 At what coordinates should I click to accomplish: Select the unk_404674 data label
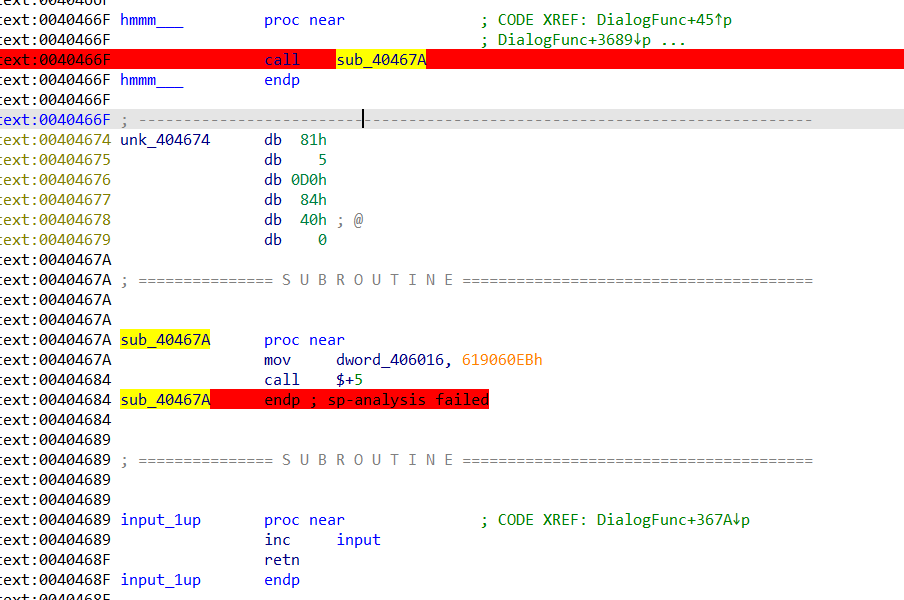click(165, 140)
